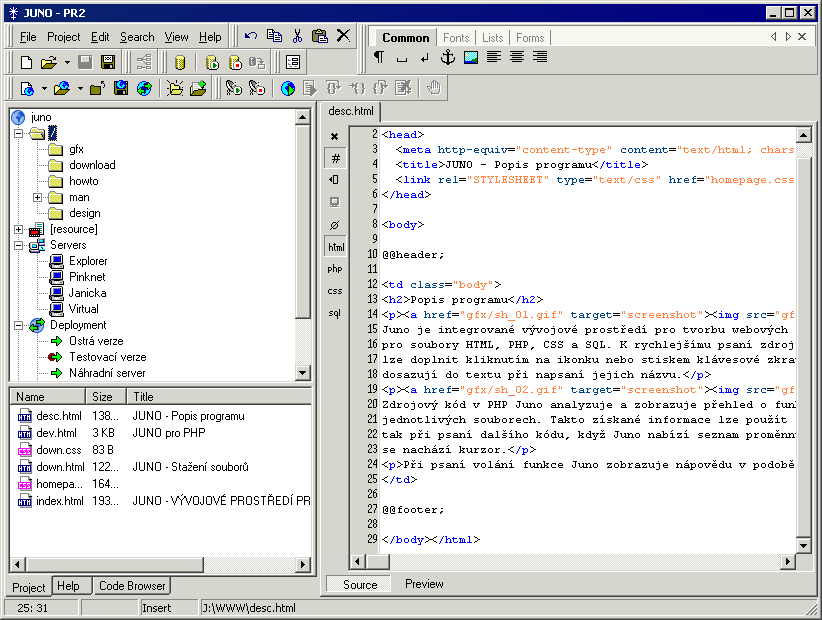Click the editor scroll-down arrow button
The image size is (822, 620).
tap(804, 545)
